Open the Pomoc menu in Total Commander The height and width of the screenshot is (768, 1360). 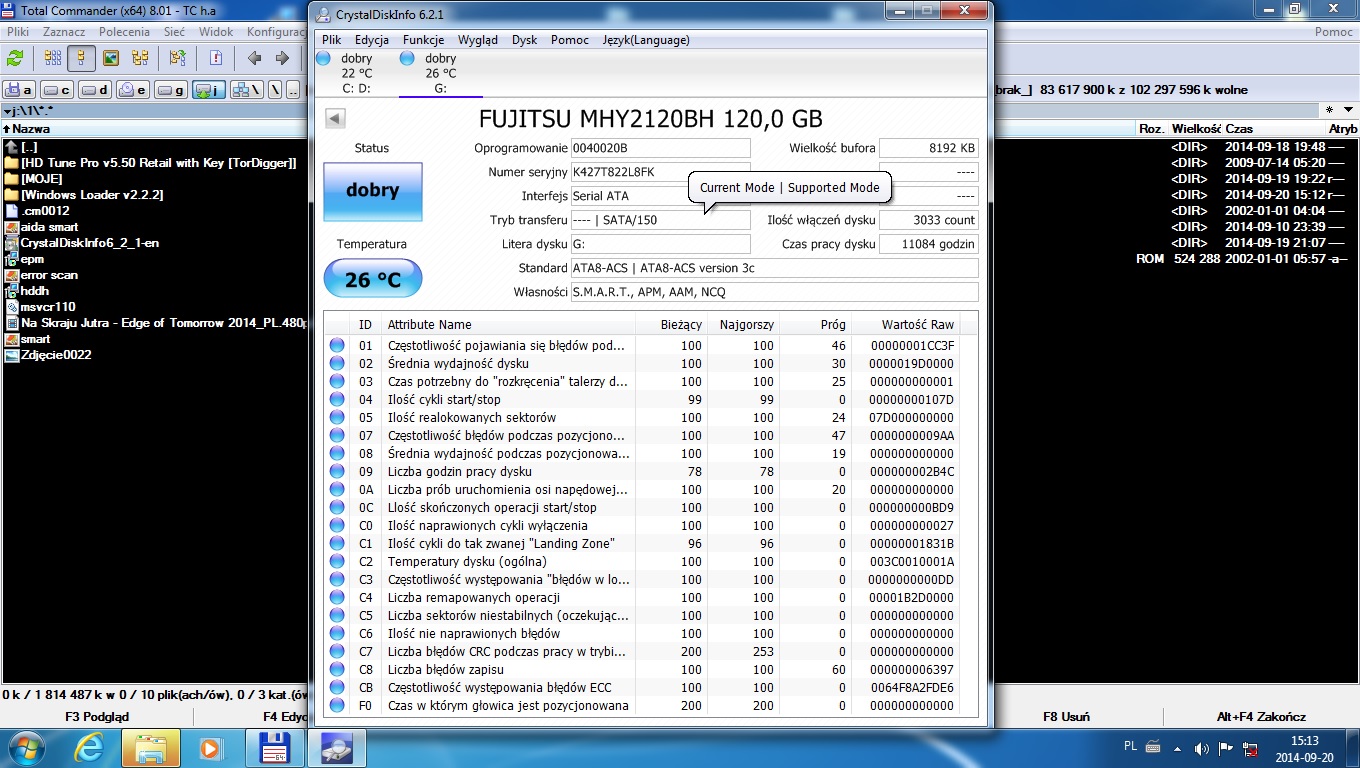pos(1334,32)
